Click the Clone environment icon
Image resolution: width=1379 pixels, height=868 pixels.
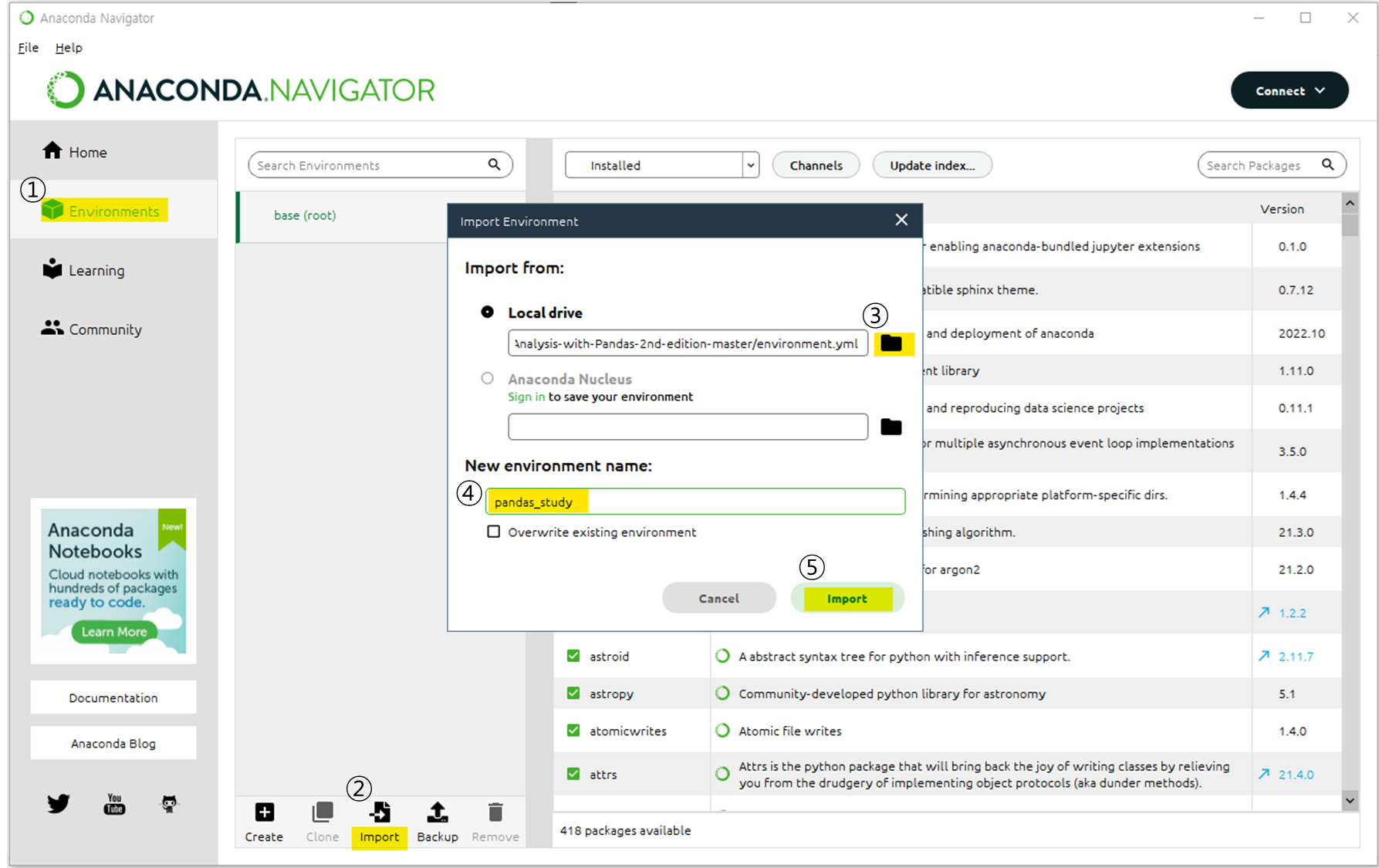click(x=323, y=812)
